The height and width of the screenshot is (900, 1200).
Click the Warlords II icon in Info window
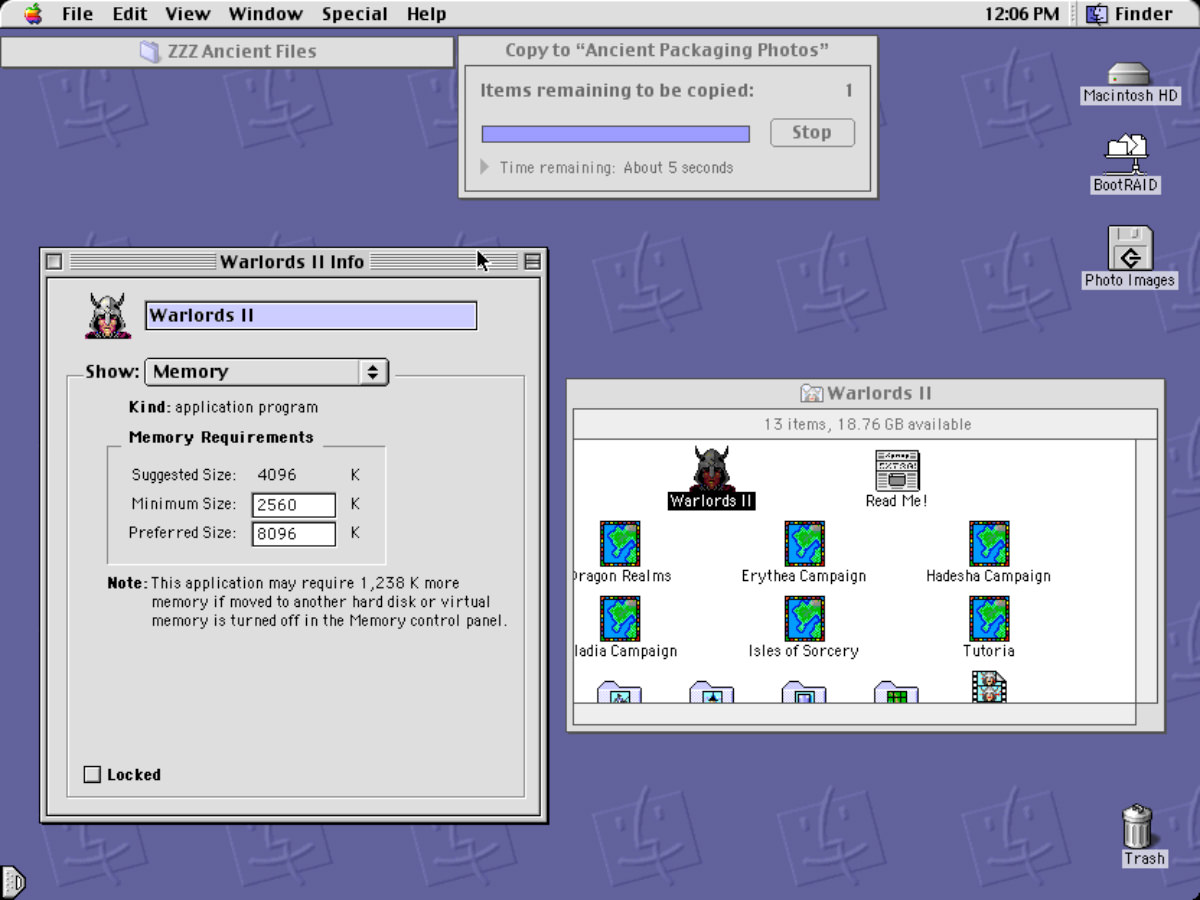108,316
